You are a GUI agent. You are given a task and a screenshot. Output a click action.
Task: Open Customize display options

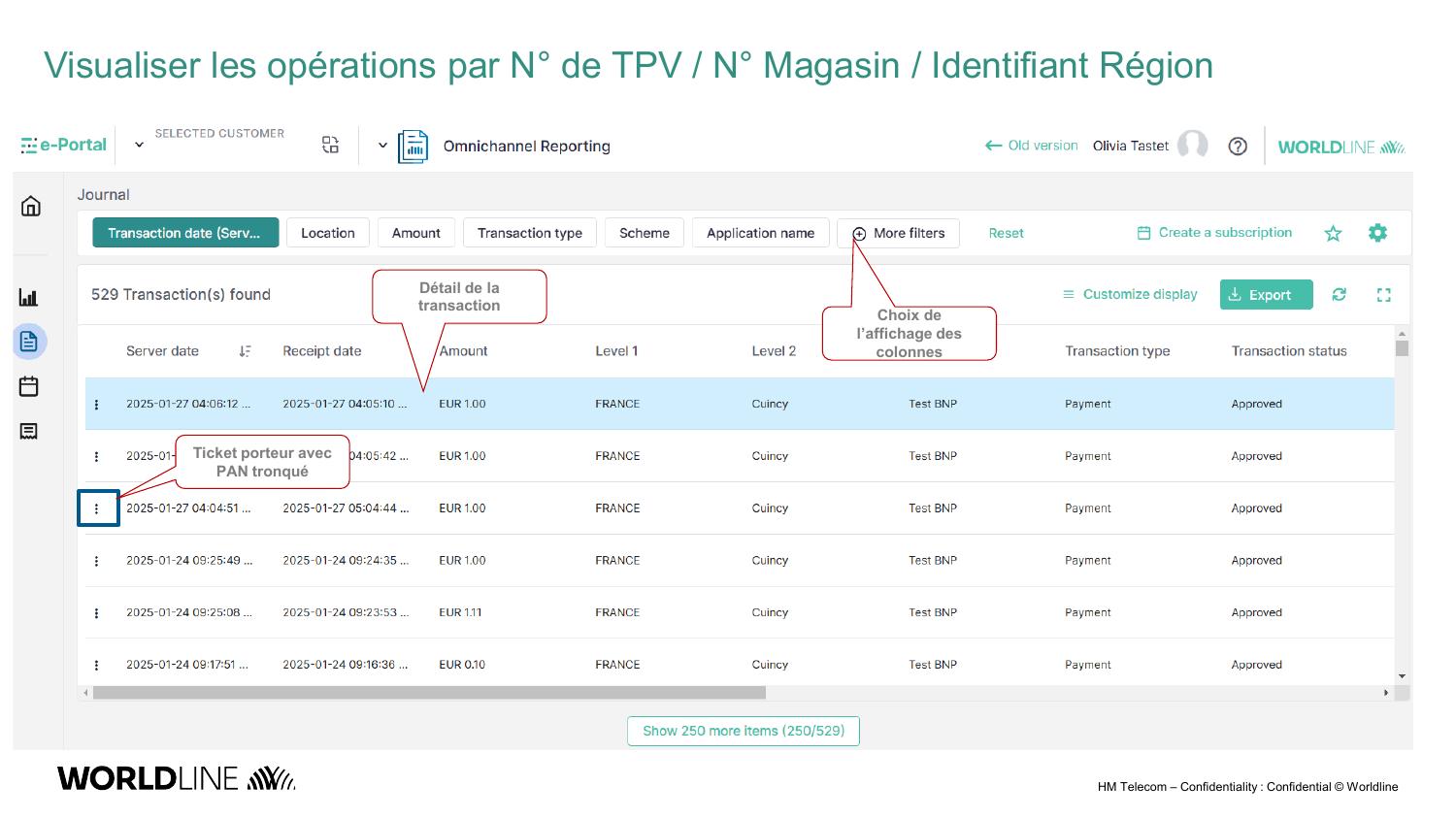pyautogui.click(x=1130, y=294)
